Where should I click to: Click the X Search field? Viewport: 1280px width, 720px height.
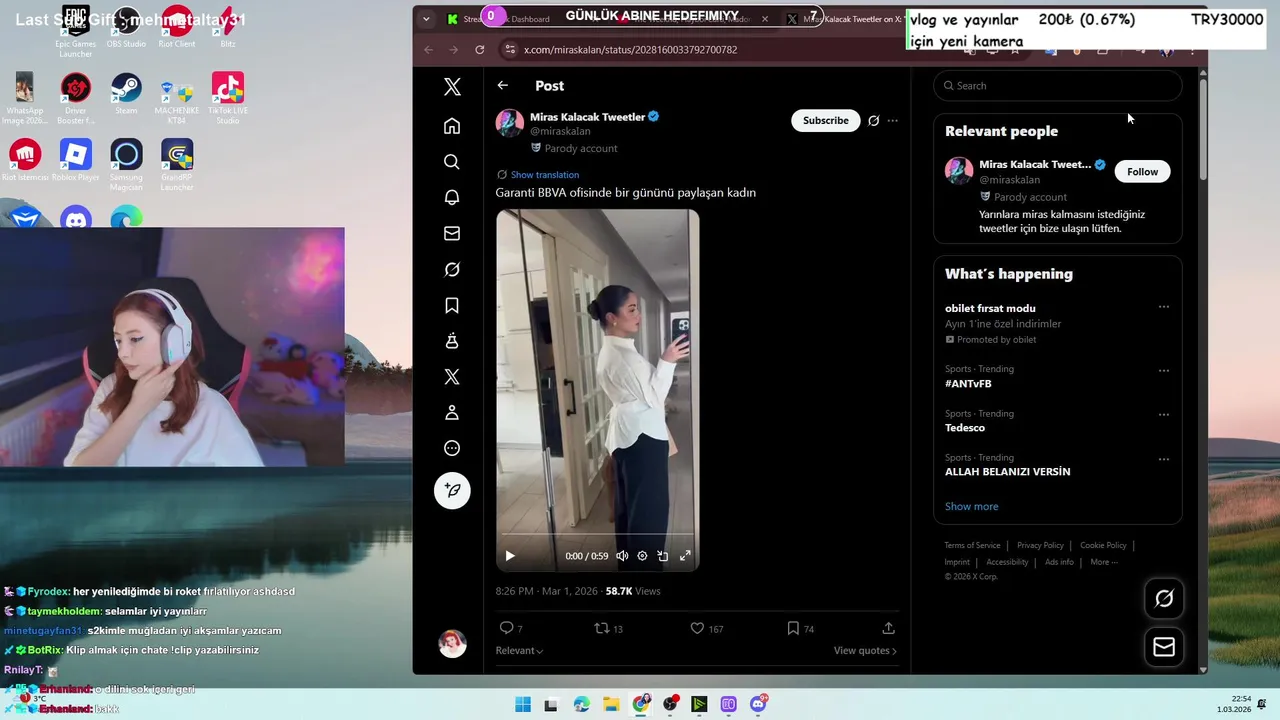1058,86
